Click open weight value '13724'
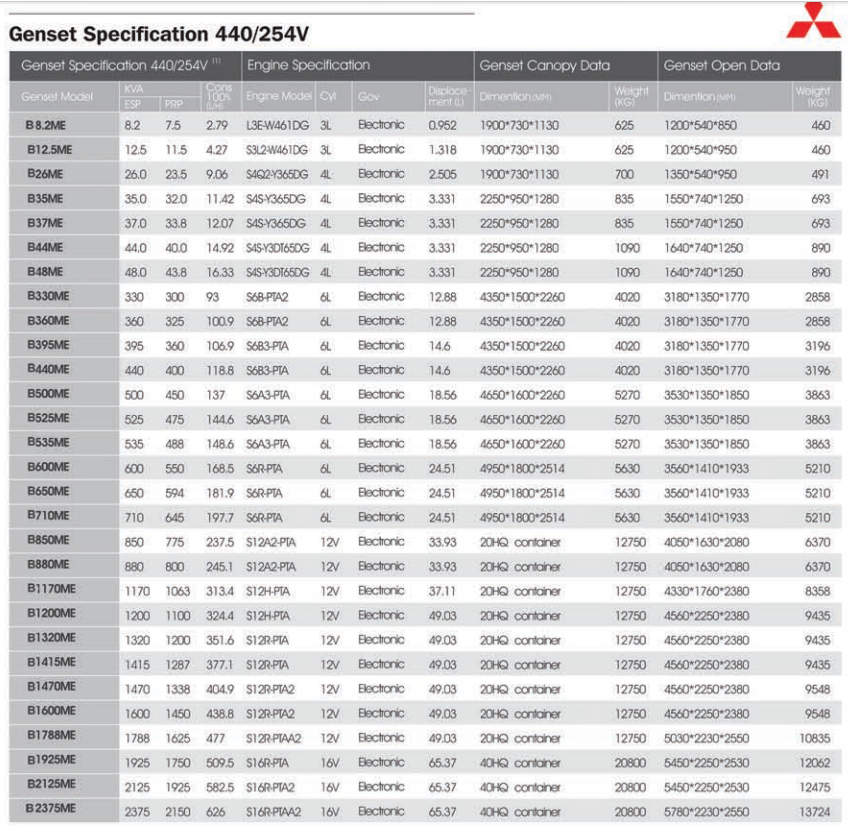The width and height of the screenshot is (848, 826). coord(814,812)
